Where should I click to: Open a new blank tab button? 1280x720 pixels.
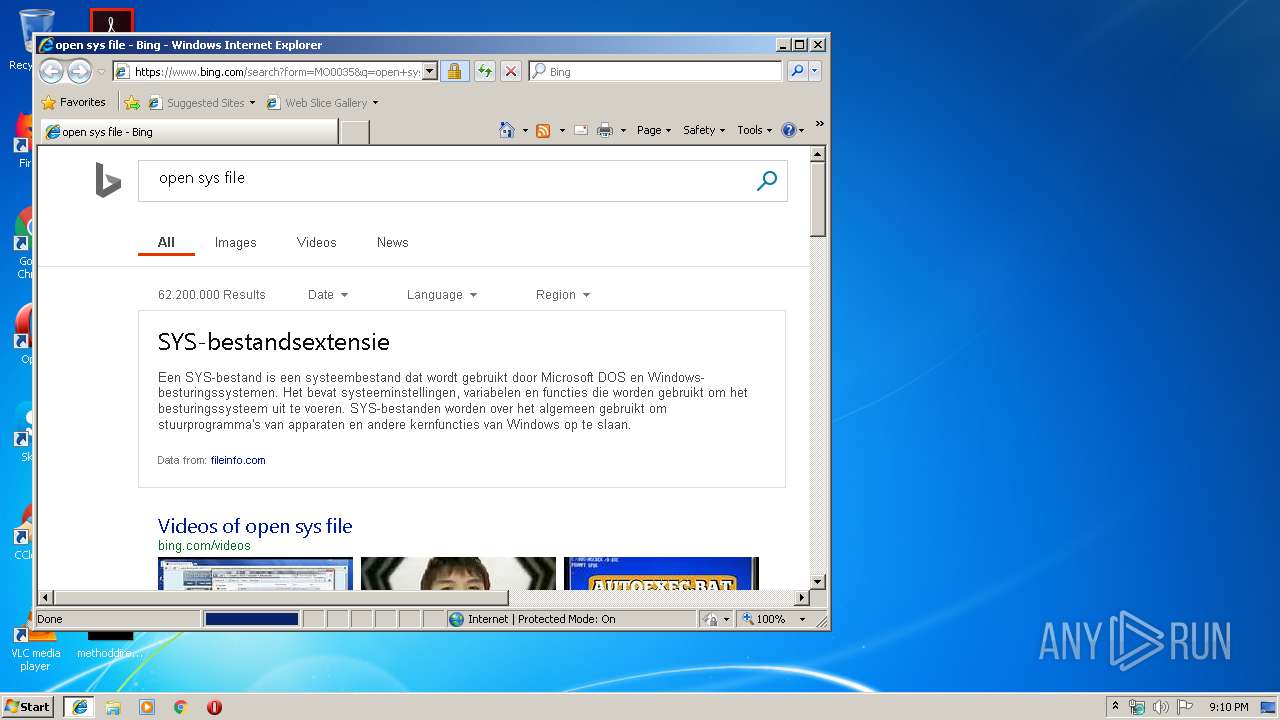click(x=355, y=132)
